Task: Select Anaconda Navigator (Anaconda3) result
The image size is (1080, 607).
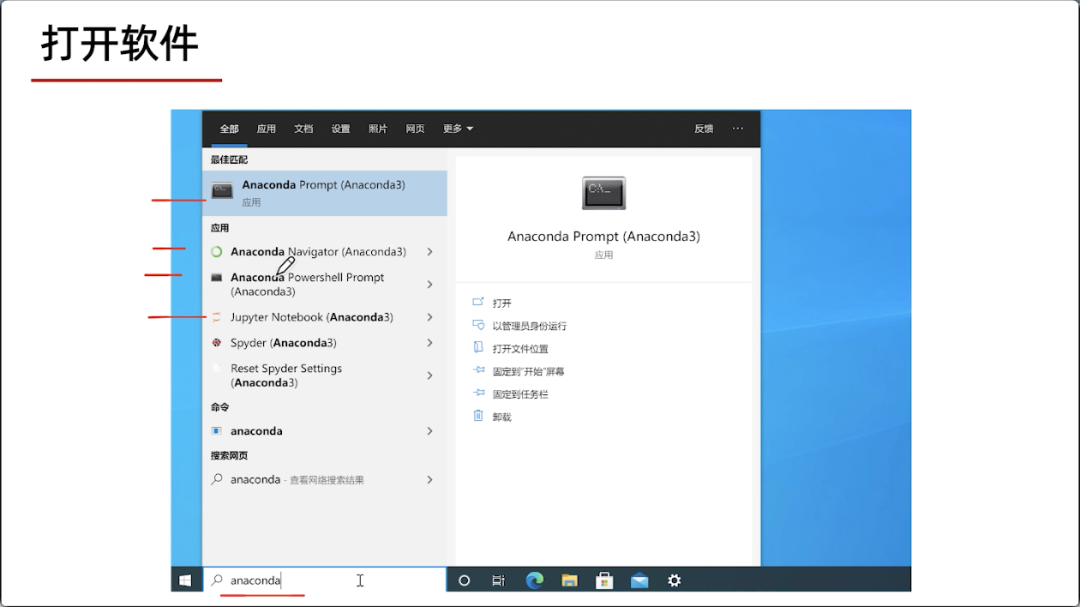Action: 325,251
